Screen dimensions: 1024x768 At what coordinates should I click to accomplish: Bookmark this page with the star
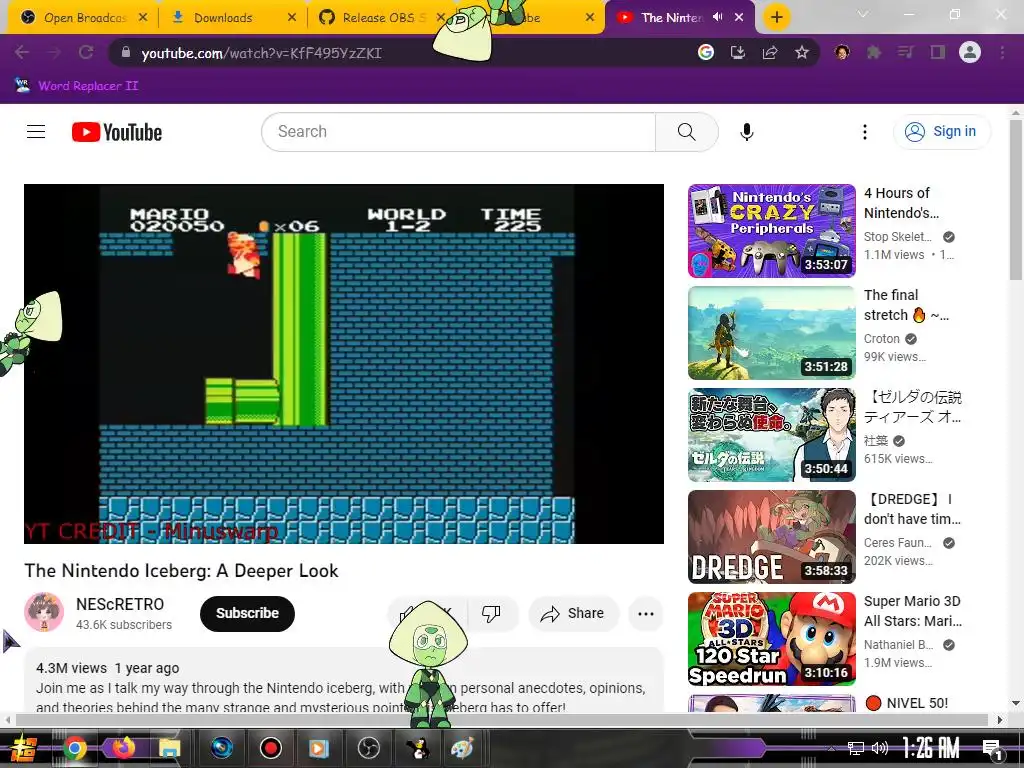802,52
